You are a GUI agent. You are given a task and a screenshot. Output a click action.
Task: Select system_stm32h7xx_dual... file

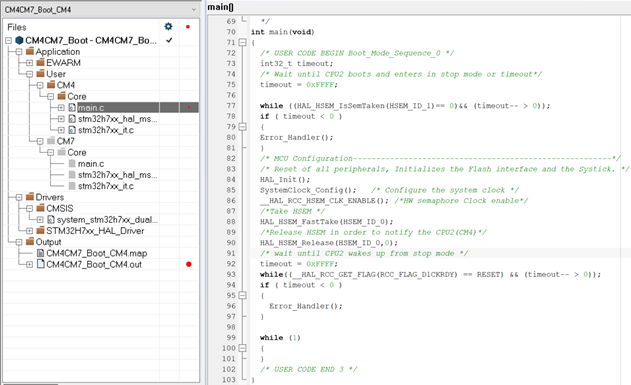click(107, 220)
